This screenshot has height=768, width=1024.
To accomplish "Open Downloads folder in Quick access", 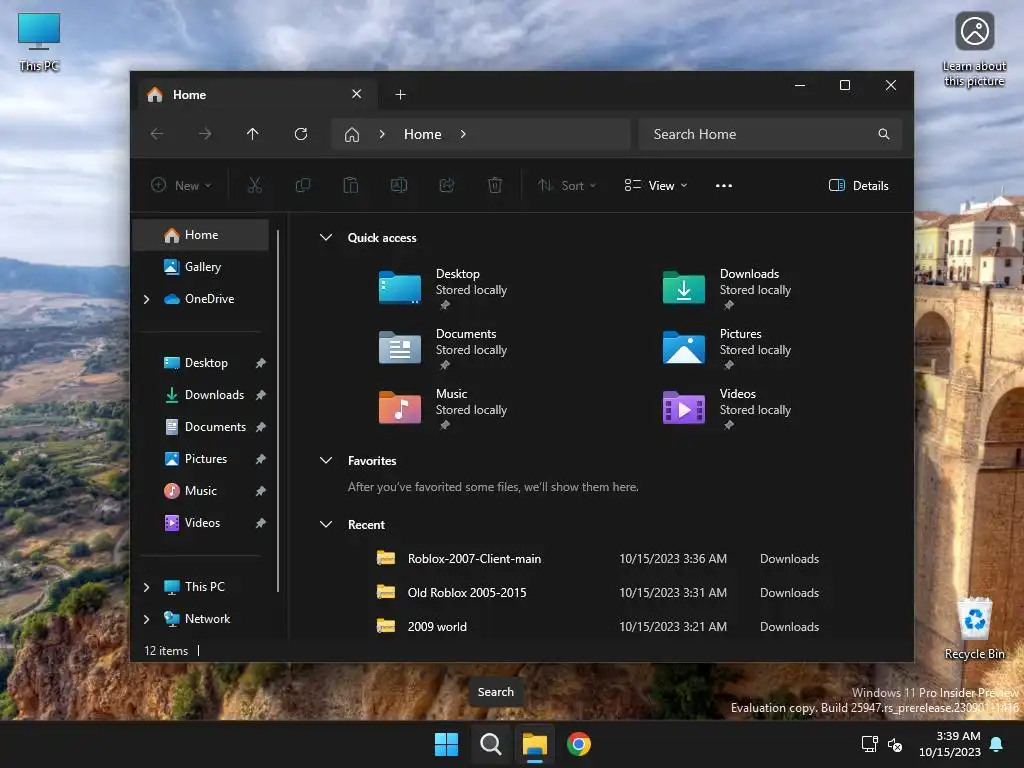I will (728, 288).
